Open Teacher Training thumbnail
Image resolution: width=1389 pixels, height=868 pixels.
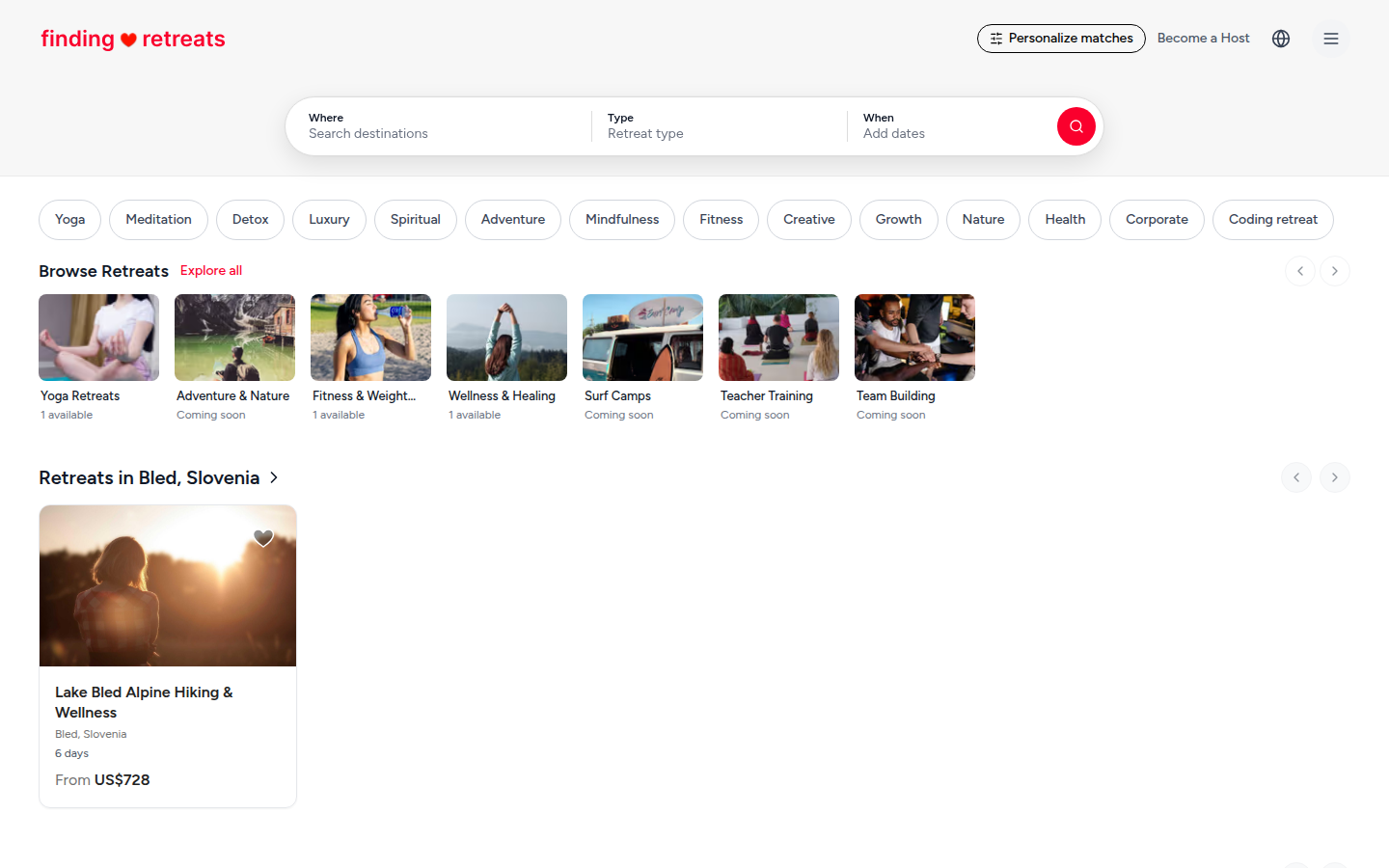pyautogui.click(x=778, y=338)
